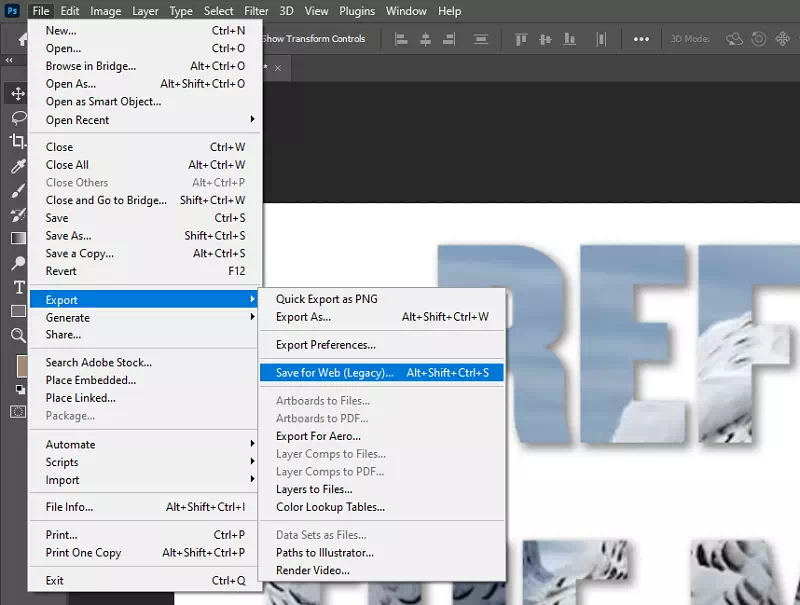
Task: Click the highlighted Export menu item
Action: (x=144, y=299)
